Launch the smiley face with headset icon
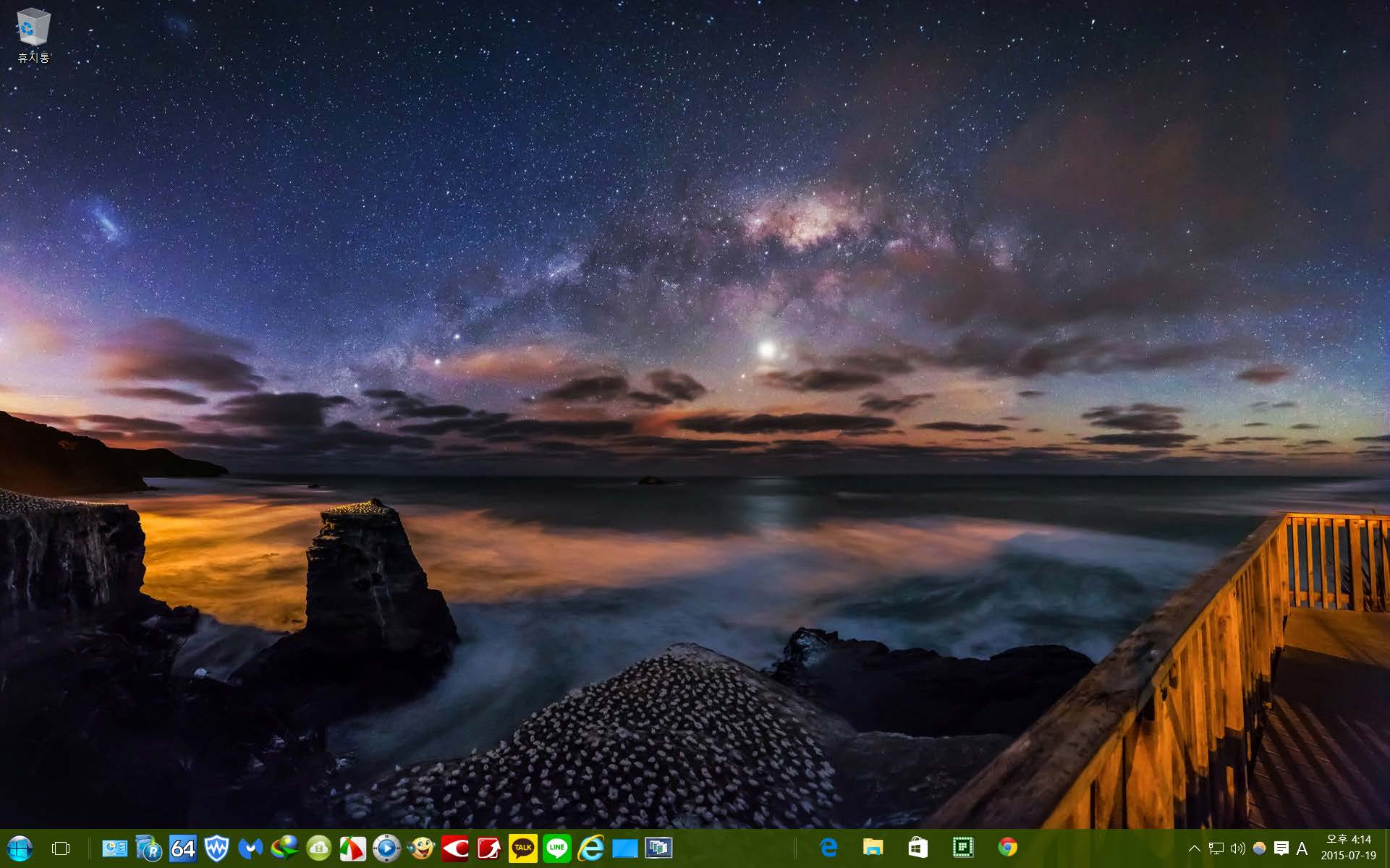The height and width of the screenshot is (868, 1390). click(420, 848)
